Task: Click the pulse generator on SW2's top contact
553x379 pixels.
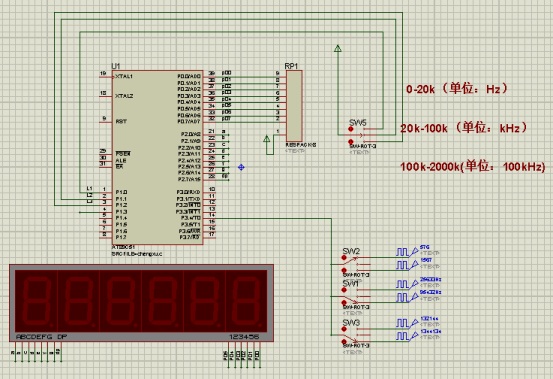Action: 406,252
